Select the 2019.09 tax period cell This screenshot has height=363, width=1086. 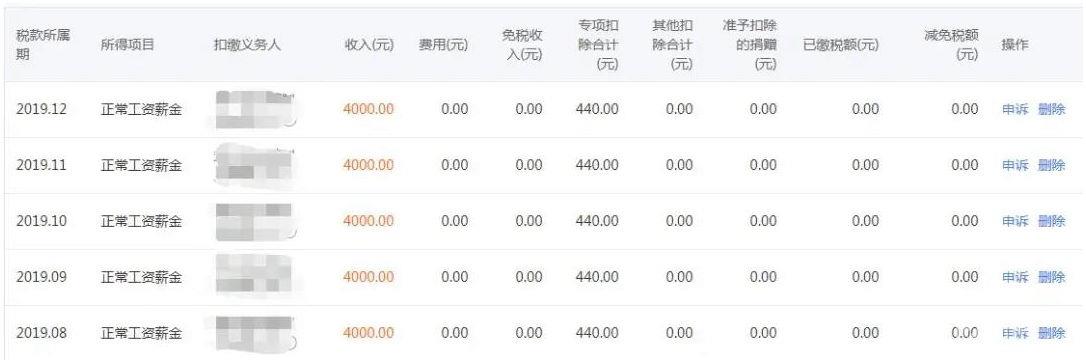[x=42, y=277]
